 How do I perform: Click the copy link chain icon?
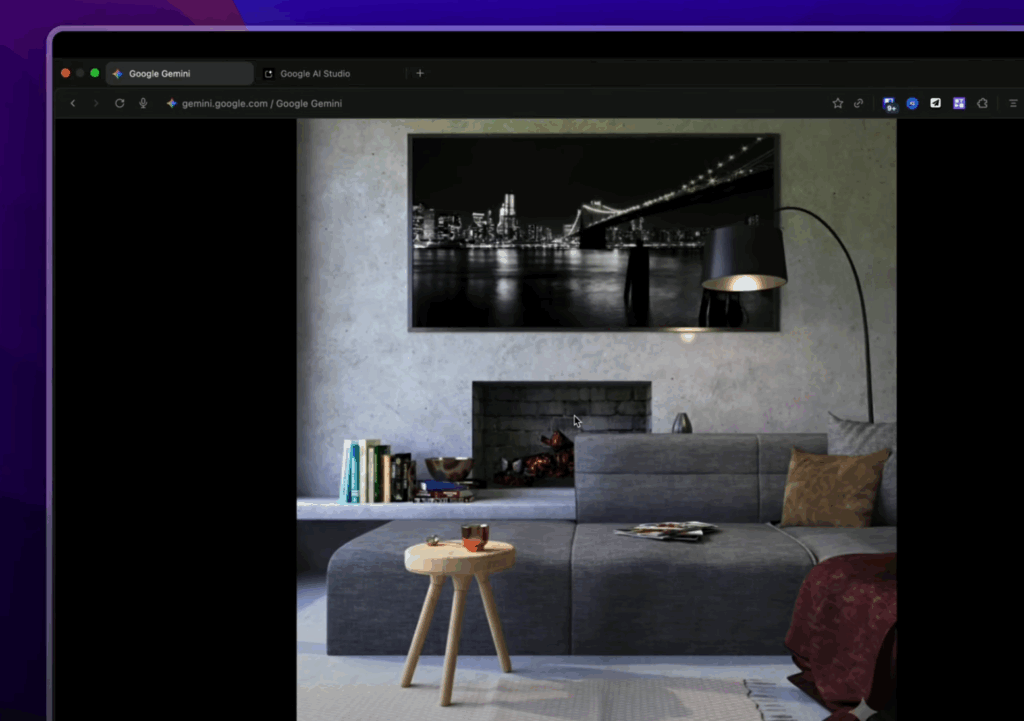(858, 103)
